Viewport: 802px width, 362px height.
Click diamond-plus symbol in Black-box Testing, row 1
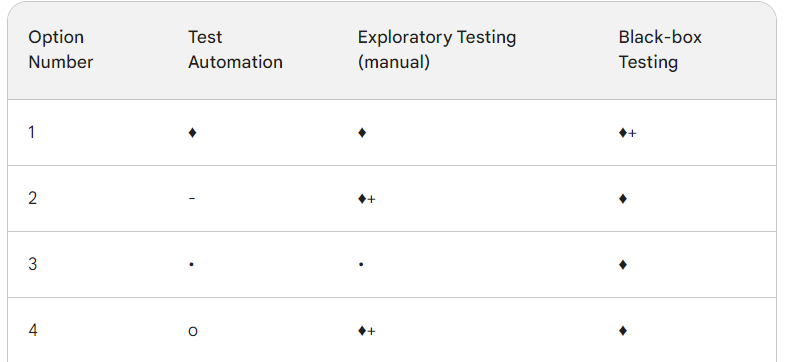628,133
